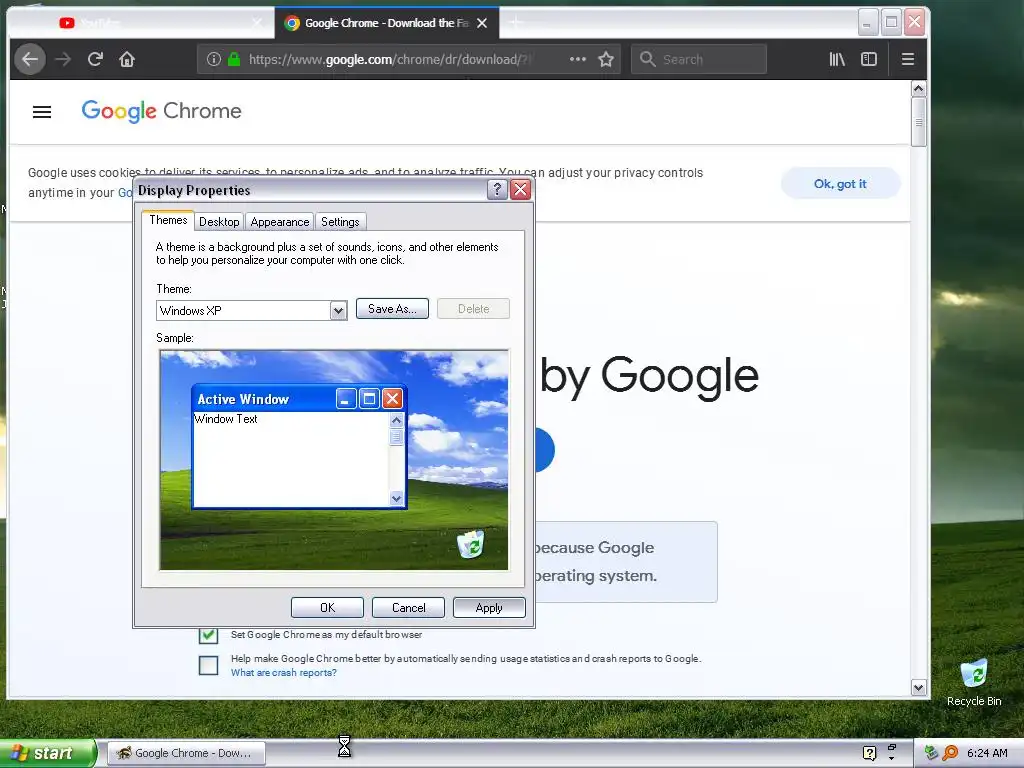The image size is (1024, 768).
Task: Check the send usage statistics checkbox
Action: (208, 665)
